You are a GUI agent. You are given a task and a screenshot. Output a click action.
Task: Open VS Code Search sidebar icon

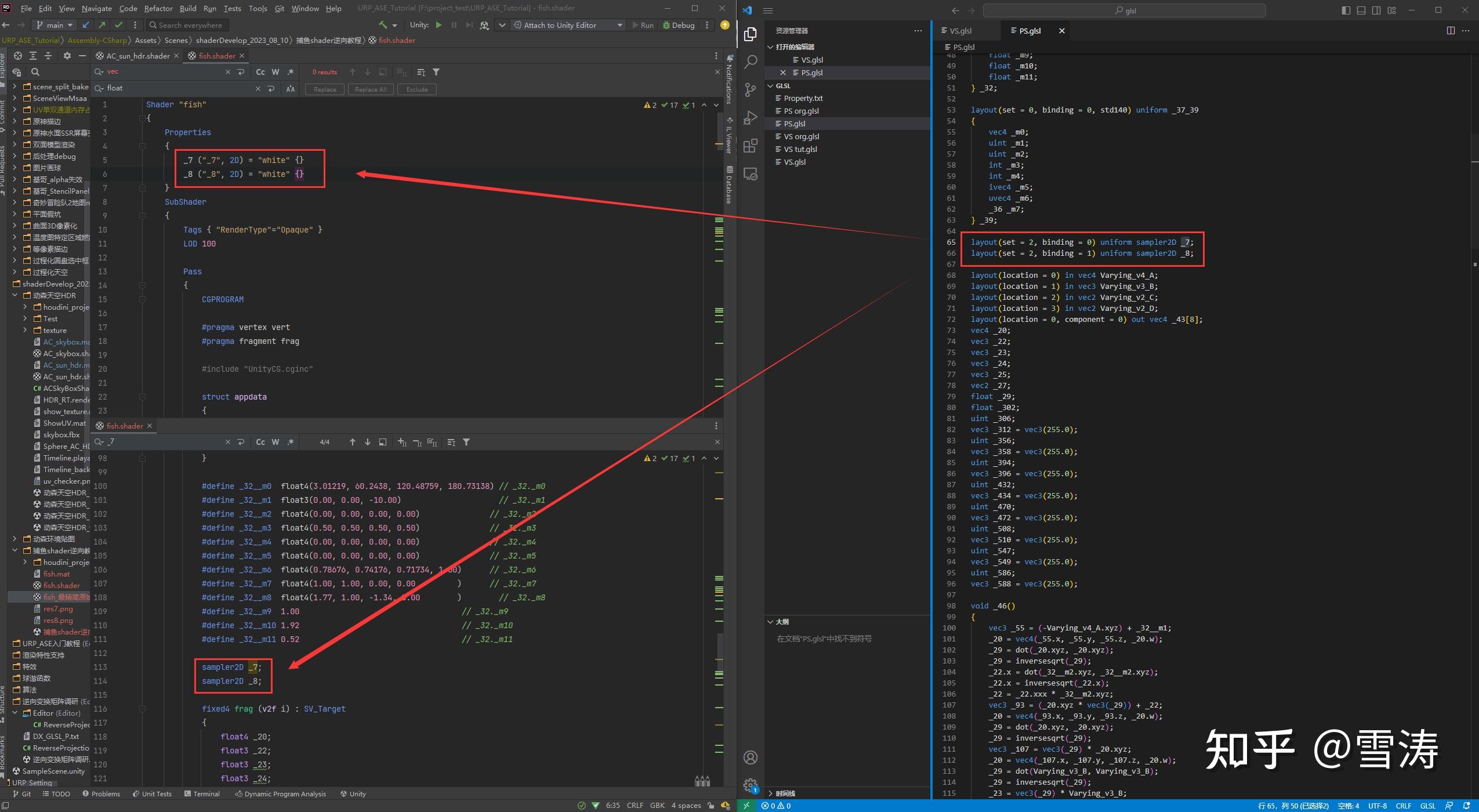[751, 61]
